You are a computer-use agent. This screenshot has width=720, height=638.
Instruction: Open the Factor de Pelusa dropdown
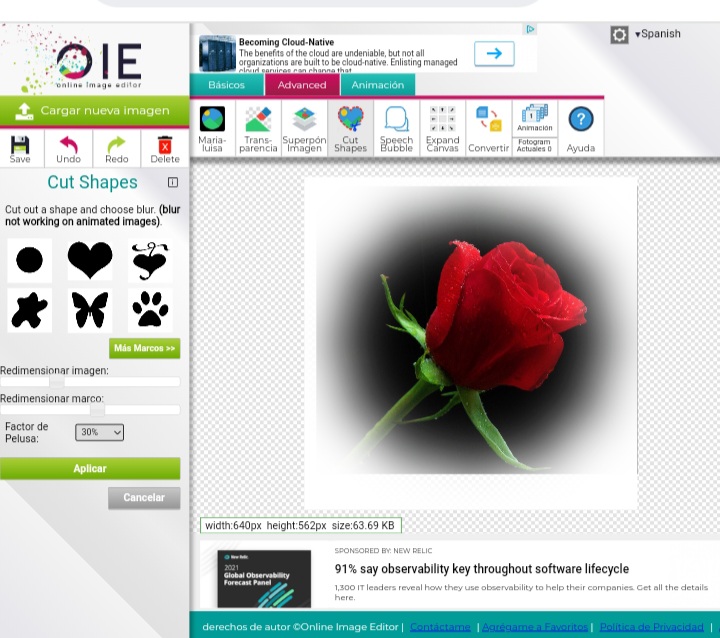pos(99,432)
